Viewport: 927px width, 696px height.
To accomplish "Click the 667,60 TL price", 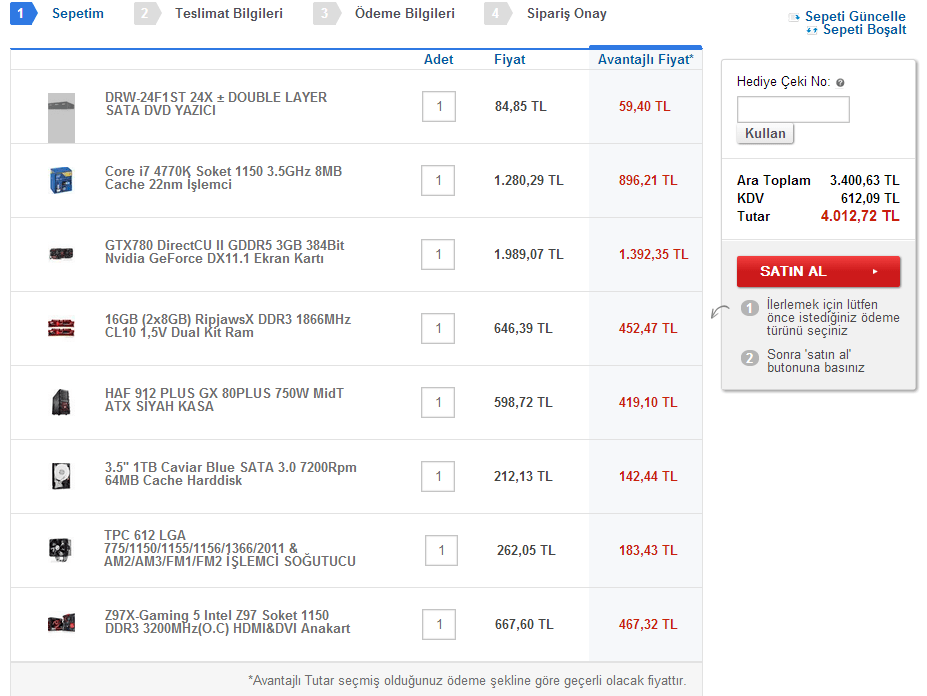I will [524, 624].
